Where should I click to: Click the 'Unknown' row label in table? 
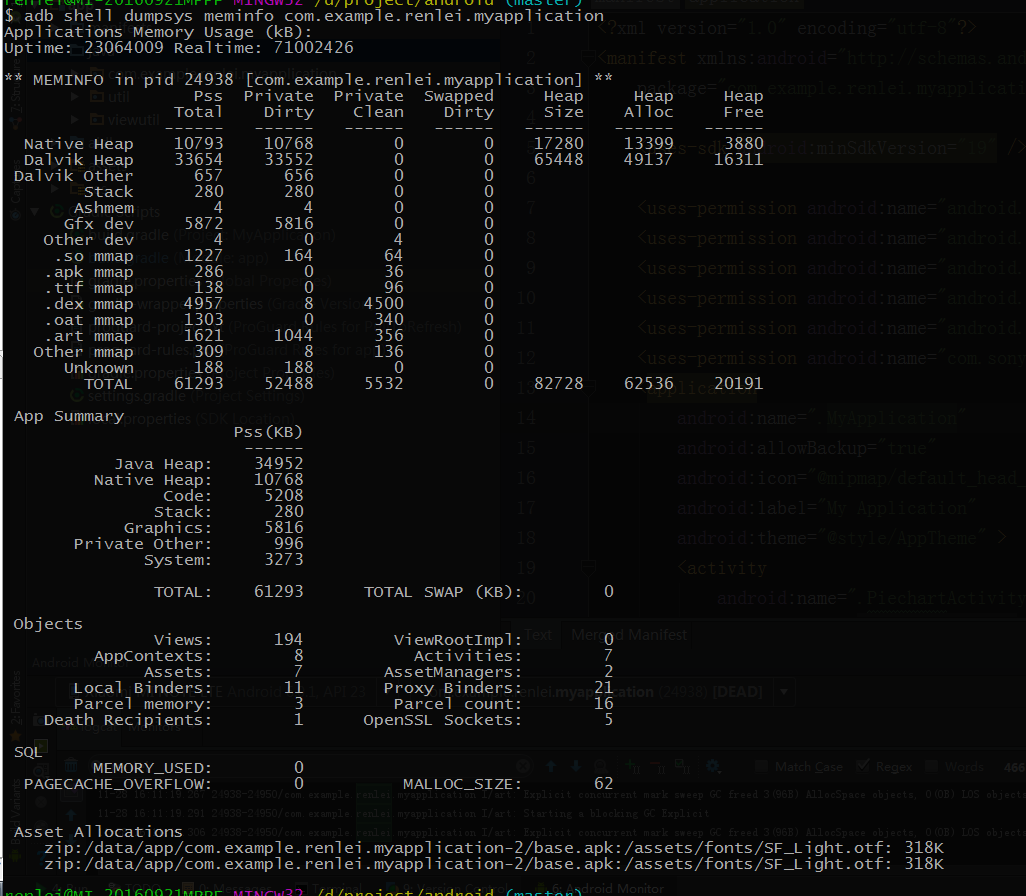coord(98,368)
